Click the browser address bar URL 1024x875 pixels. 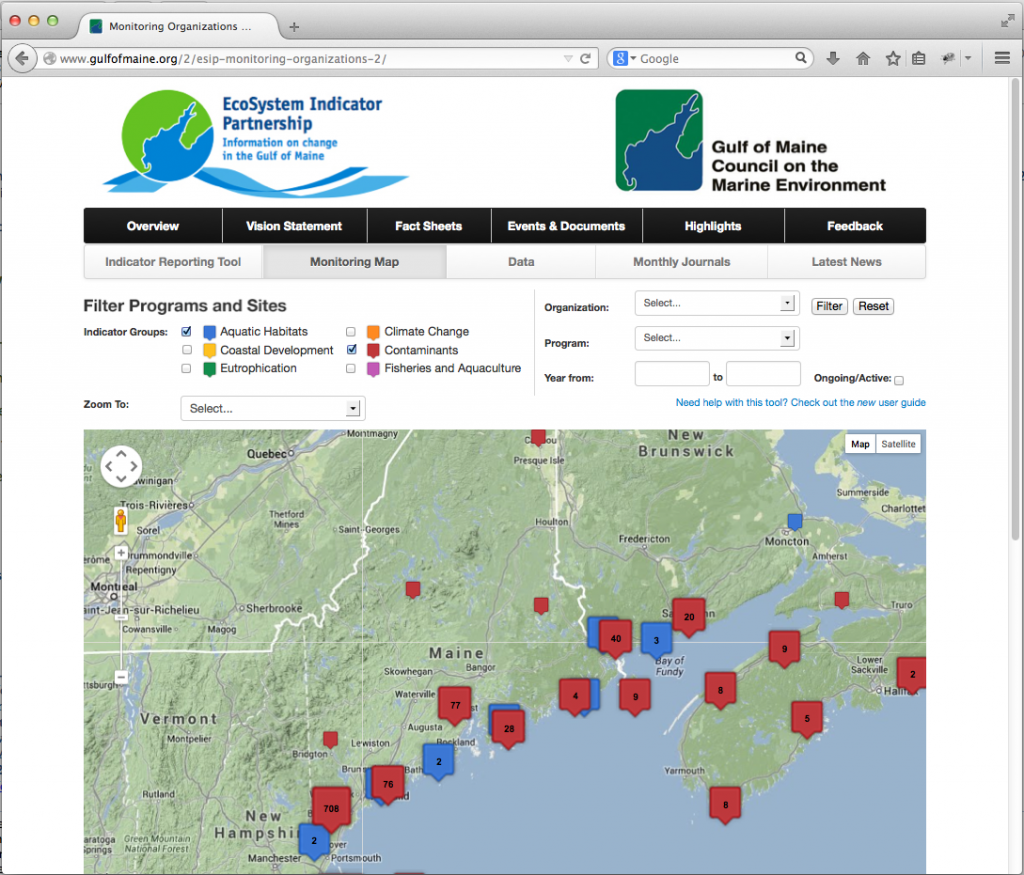[x=223, y=59]
